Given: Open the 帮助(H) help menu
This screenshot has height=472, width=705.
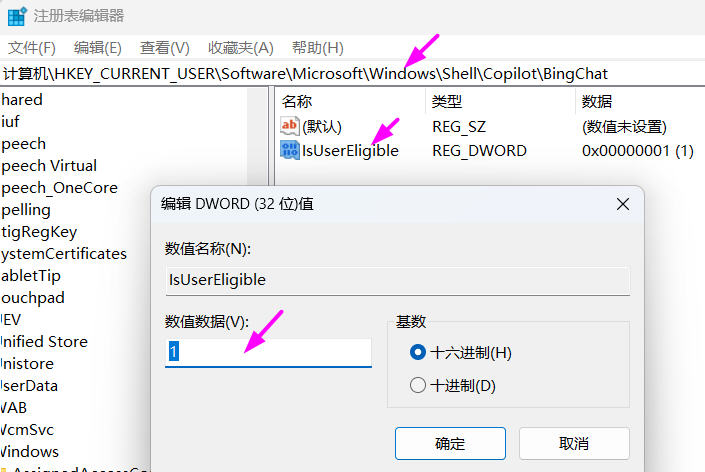Looking at the screenshot, I should point(317,48).
